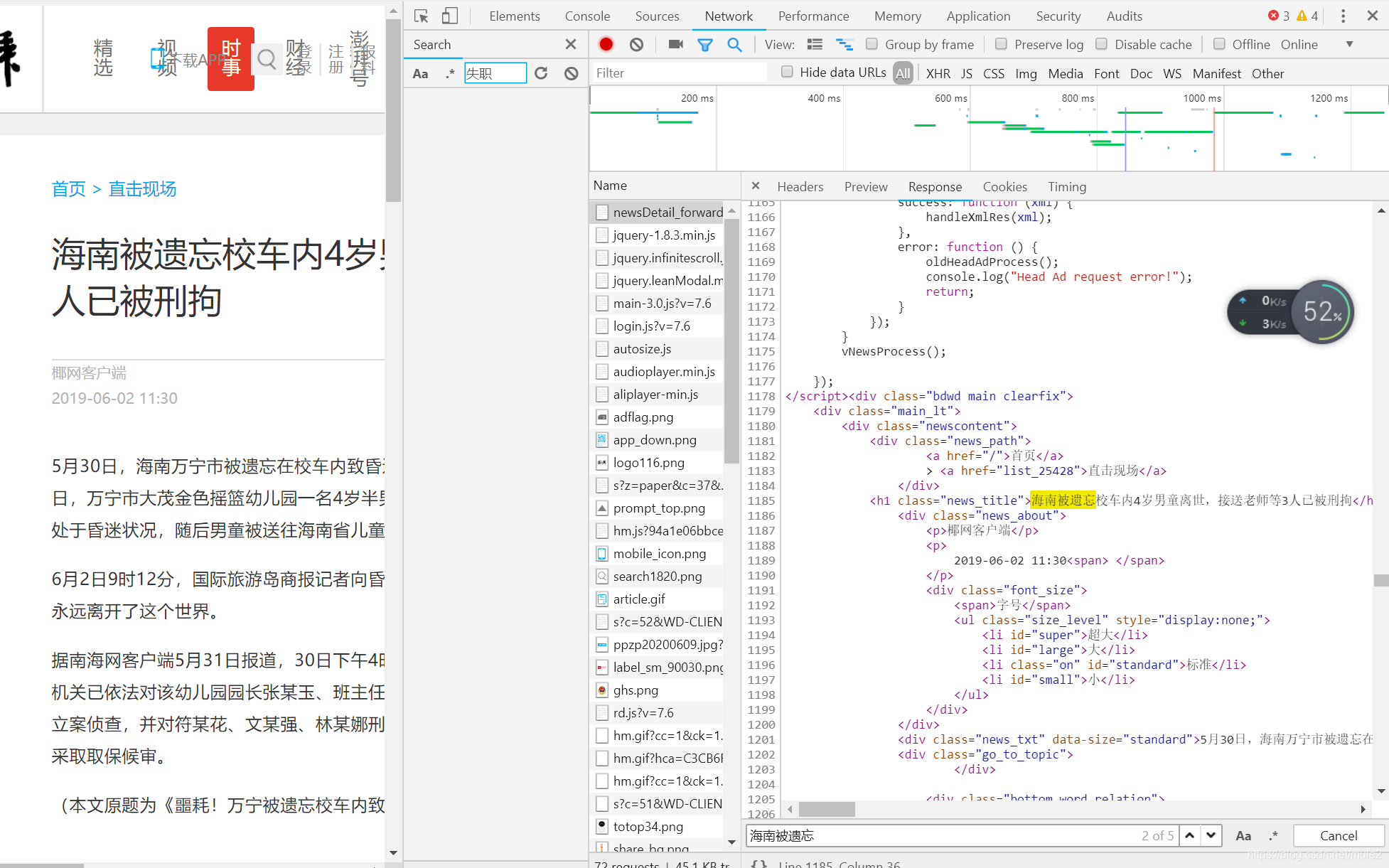Image resolution: width=1389 pixels, height=868 pixels.
Task: Activate the inspect element picker icon
Action: 422,16
